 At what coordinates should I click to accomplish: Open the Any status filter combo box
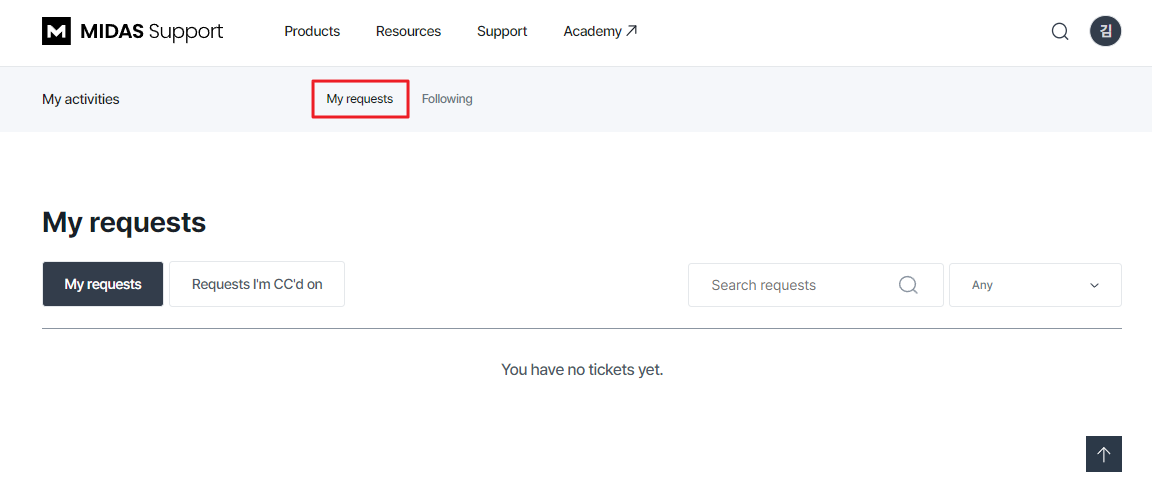[x=1035, y=285]
